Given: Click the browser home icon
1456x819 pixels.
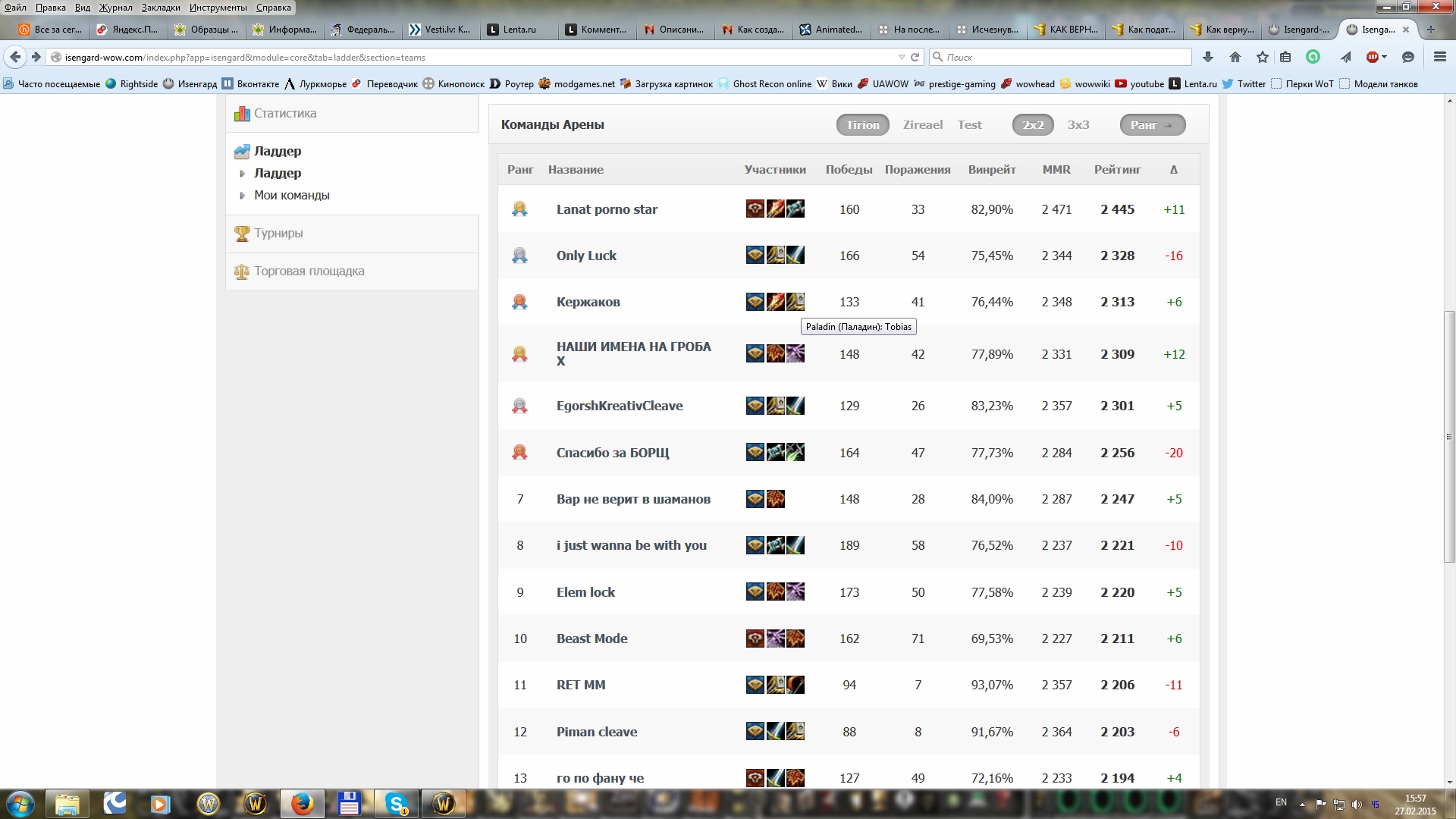Looking at the screenshot, I should [1235, 57].
